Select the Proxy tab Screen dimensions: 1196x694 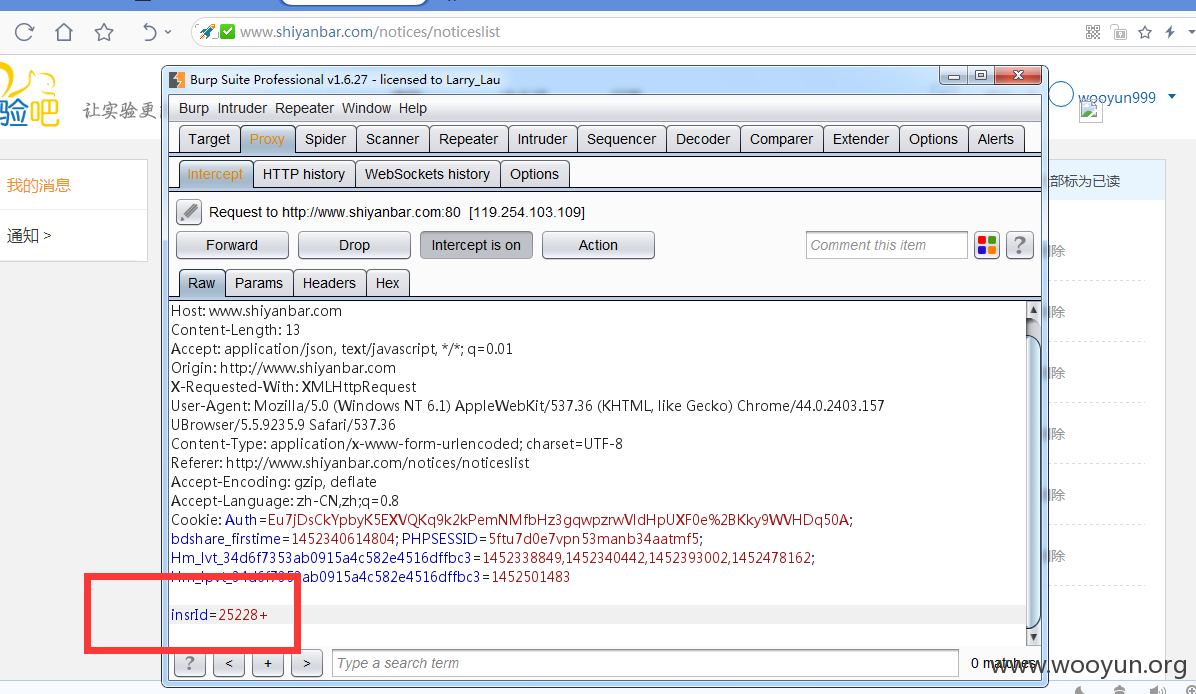click(x=267, y=140)
